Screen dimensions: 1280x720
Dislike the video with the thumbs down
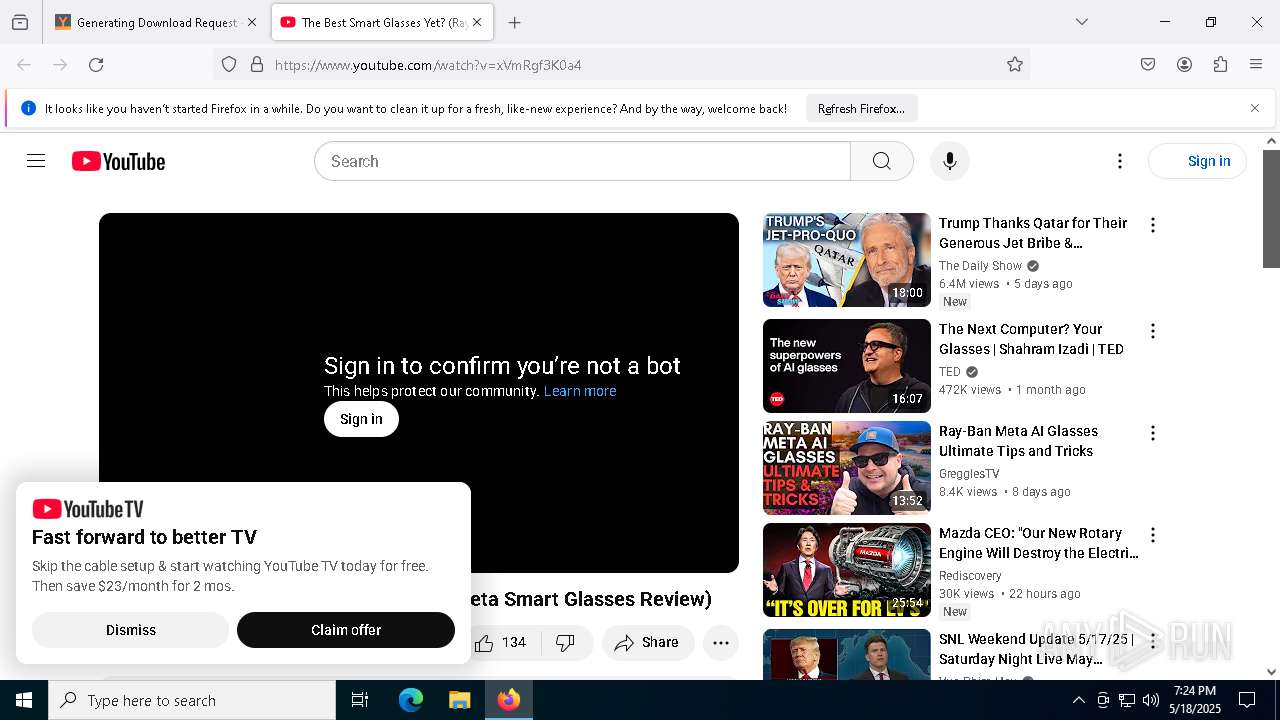[566, 643]
